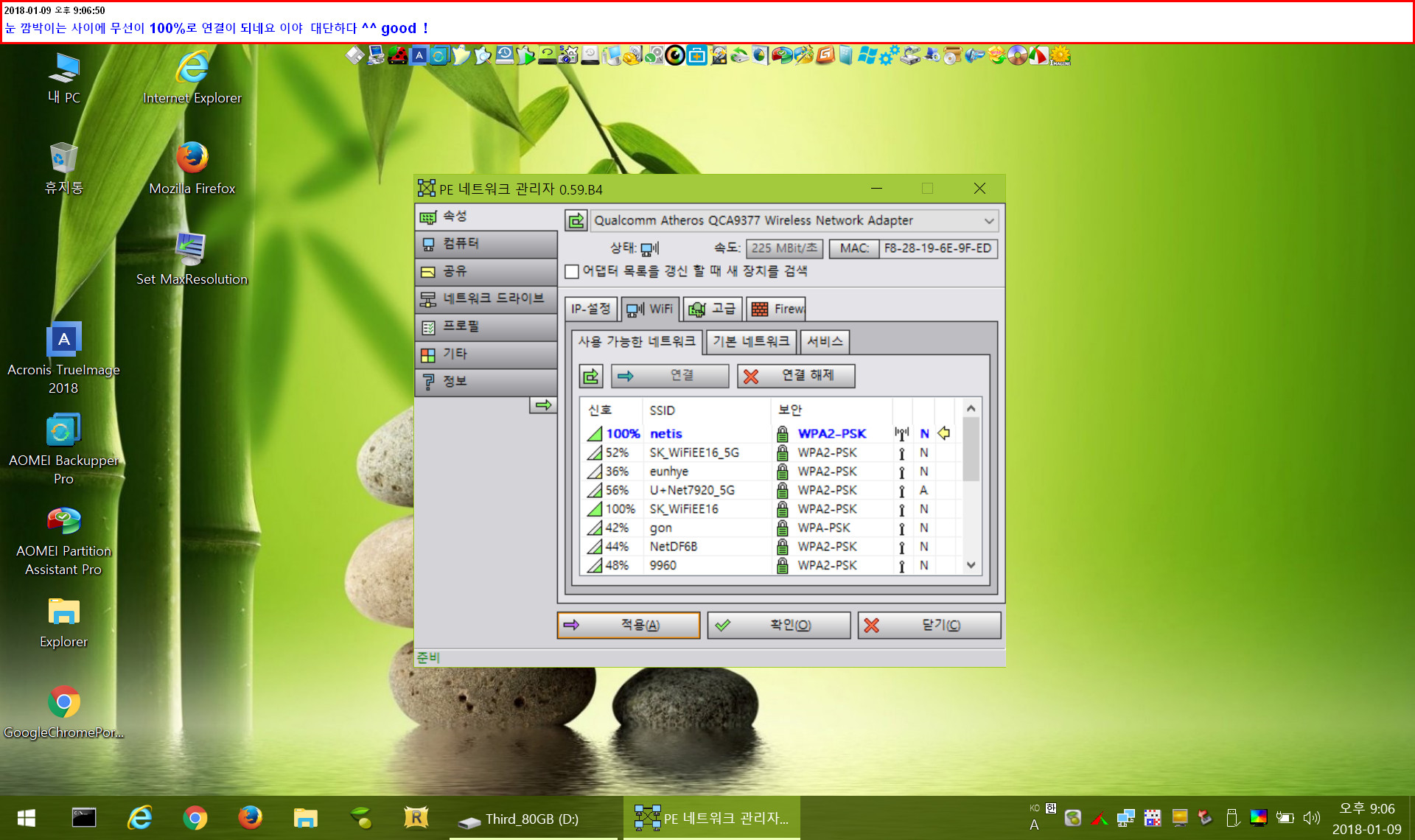Open AOMEI Backupper Pro desktop icon
This screenshot has width=1415, height=840.
point(63,449)
